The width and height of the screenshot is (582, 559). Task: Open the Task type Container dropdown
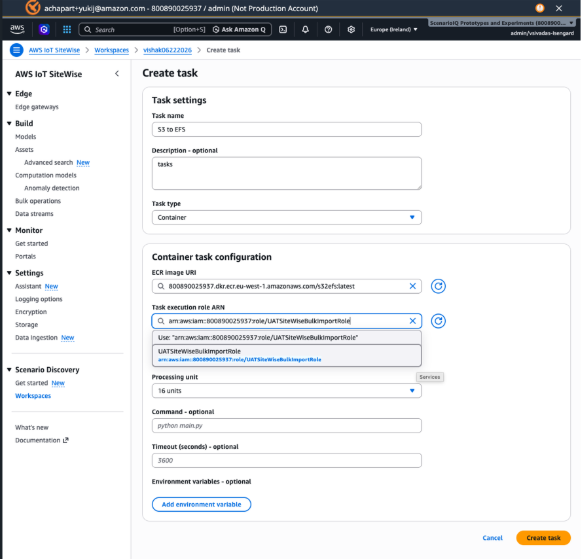pos(287,218)
